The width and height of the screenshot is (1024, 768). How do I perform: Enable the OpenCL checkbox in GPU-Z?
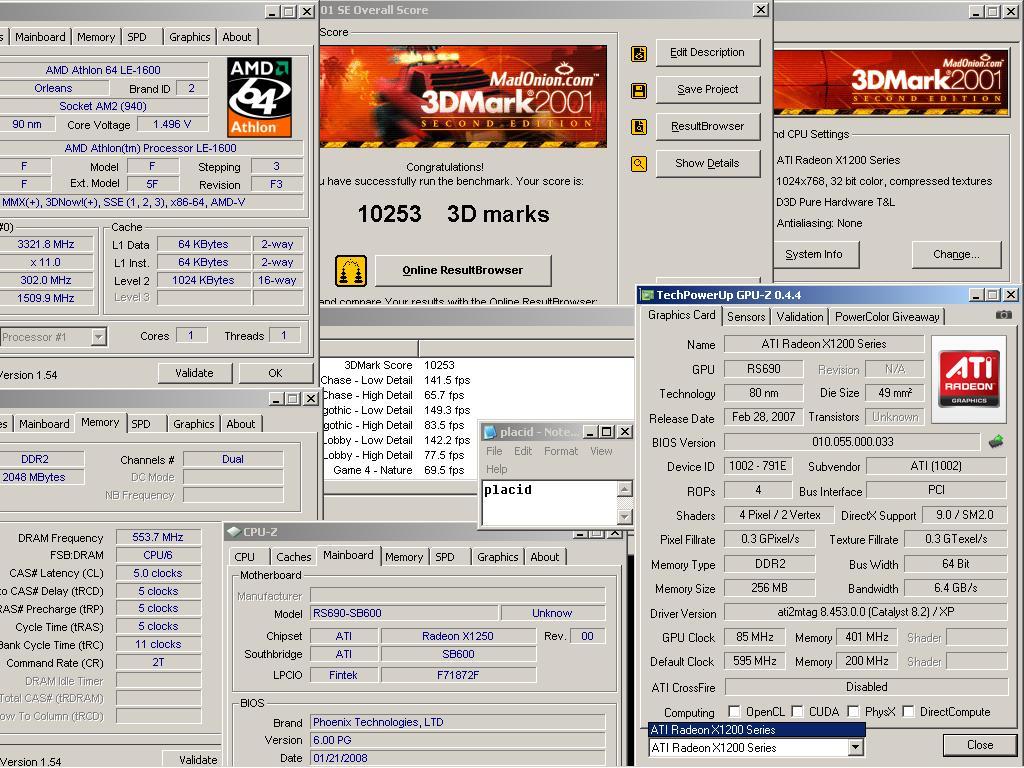pos(735,711)
